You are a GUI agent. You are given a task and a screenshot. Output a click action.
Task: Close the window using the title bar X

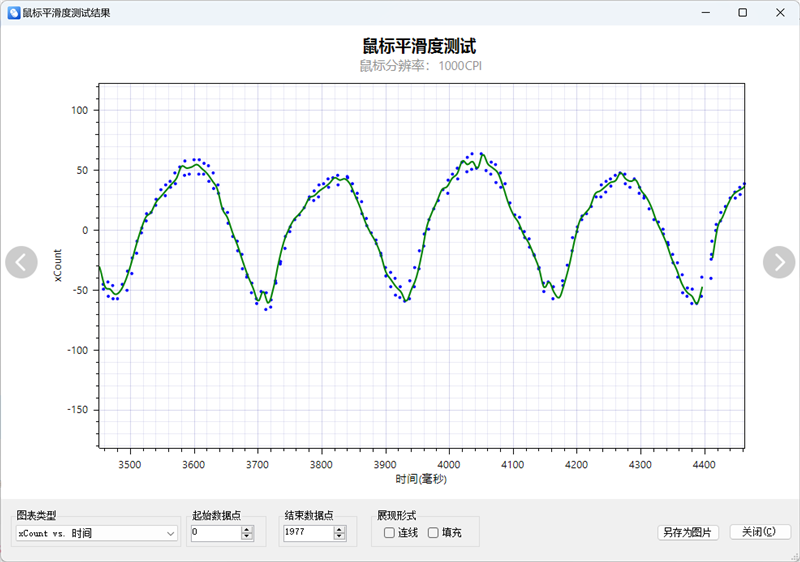779,13
